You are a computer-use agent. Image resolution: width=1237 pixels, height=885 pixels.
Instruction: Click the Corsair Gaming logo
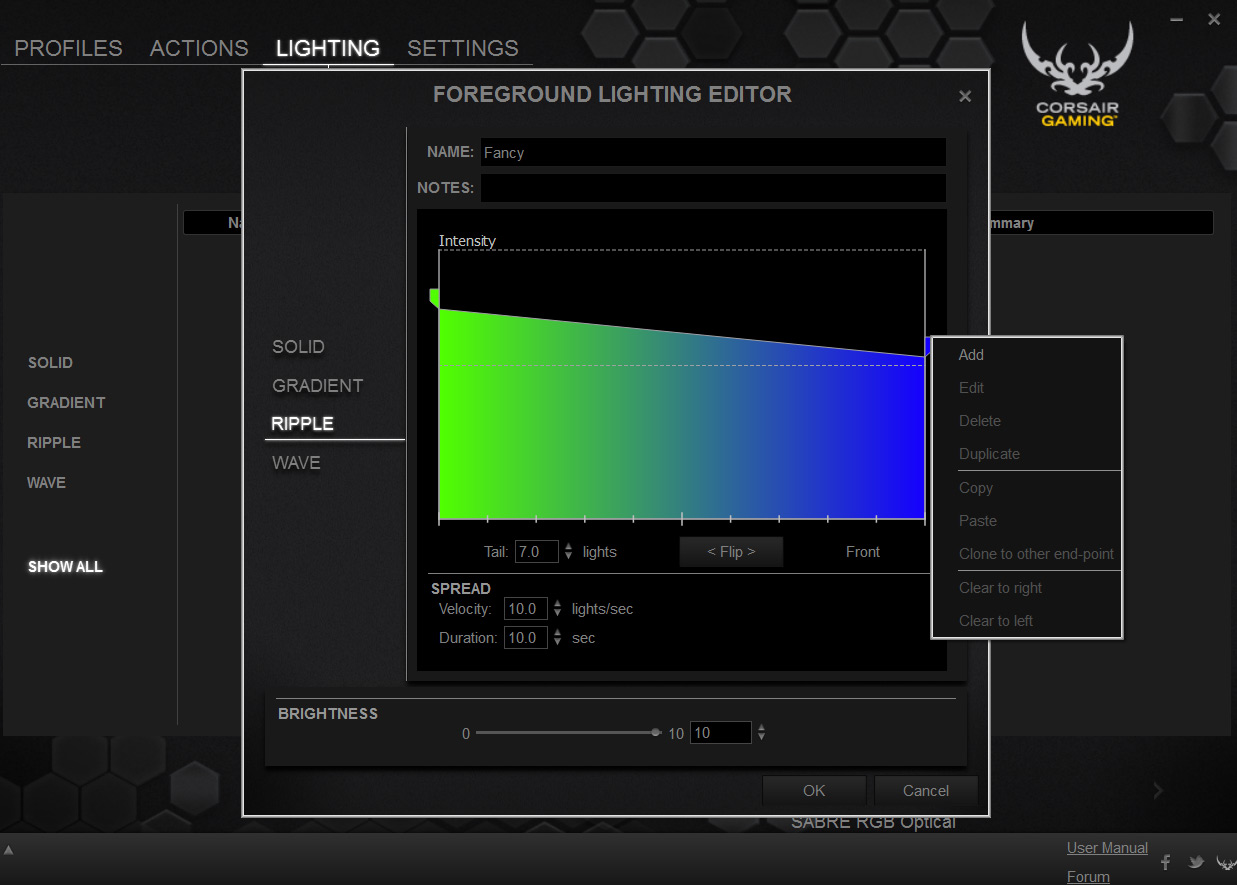tap(1077, 76)
